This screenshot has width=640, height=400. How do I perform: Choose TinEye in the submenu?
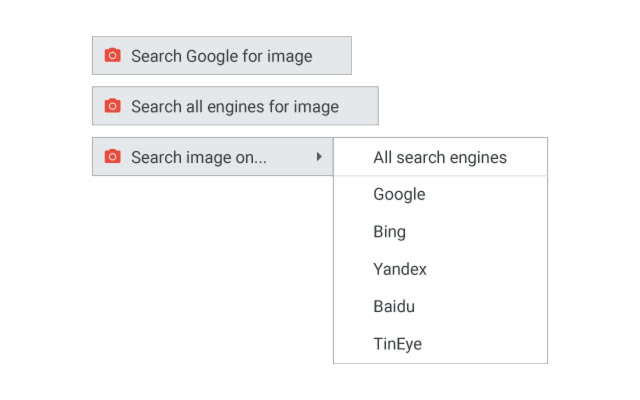pyautogui.click(x=398, y=344)
